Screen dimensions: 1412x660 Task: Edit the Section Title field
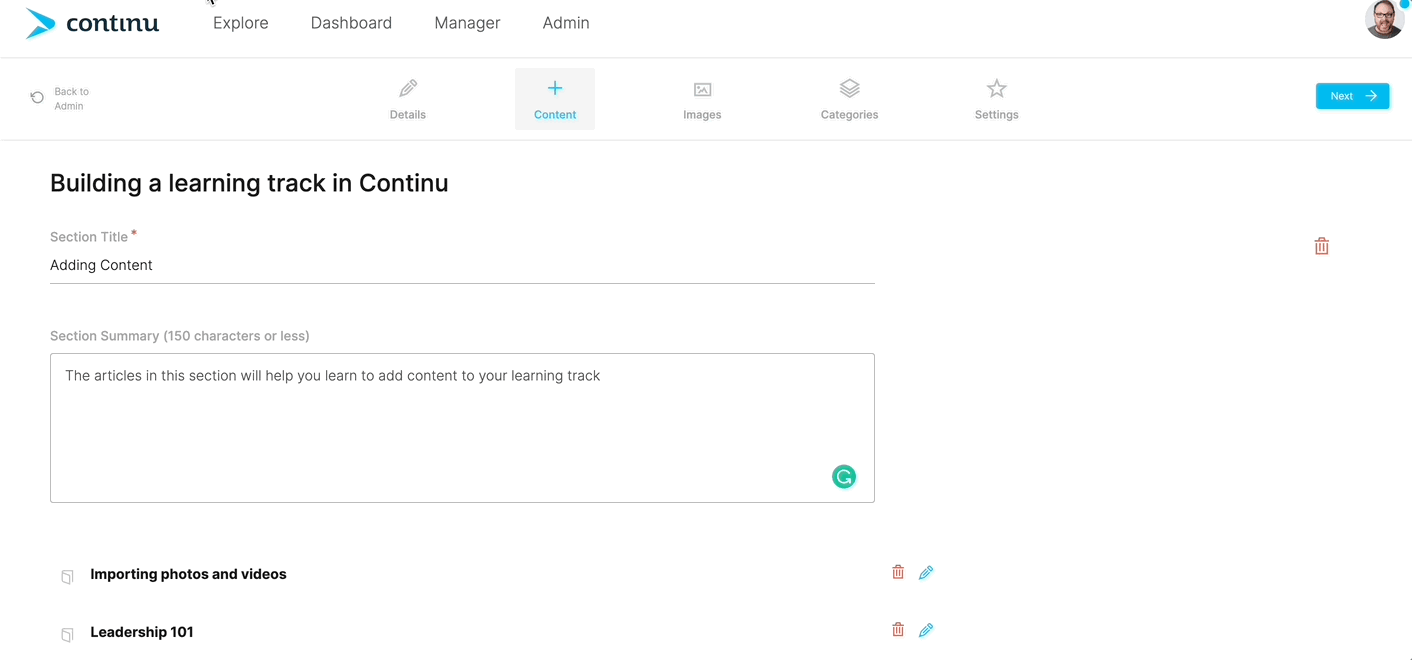[x=462, y=265]
